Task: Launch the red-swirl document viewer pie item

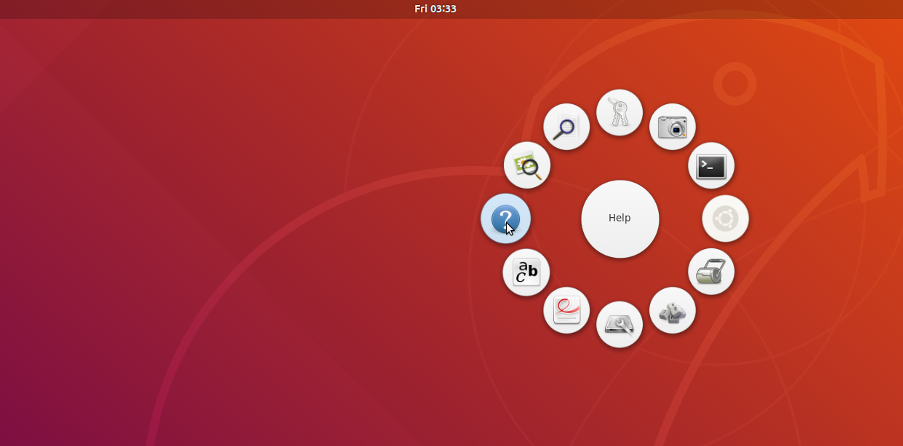Action: 566,311
